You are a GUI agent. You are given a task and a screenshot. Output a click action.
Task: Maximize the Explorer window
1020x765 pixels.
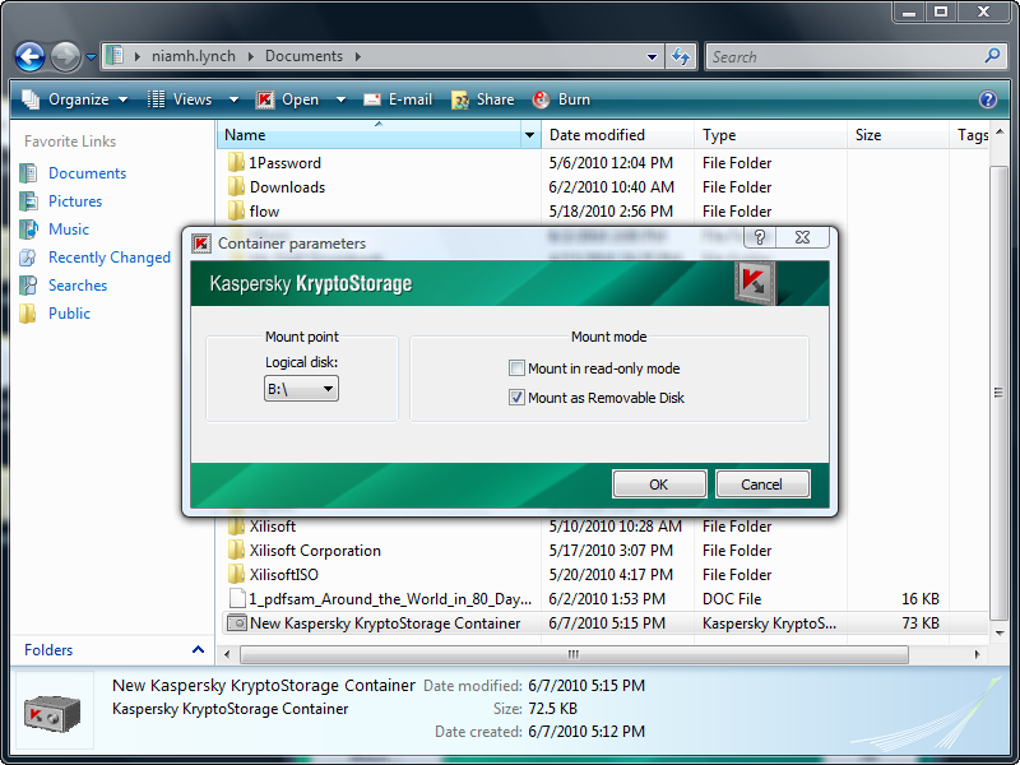pos(941,11)
